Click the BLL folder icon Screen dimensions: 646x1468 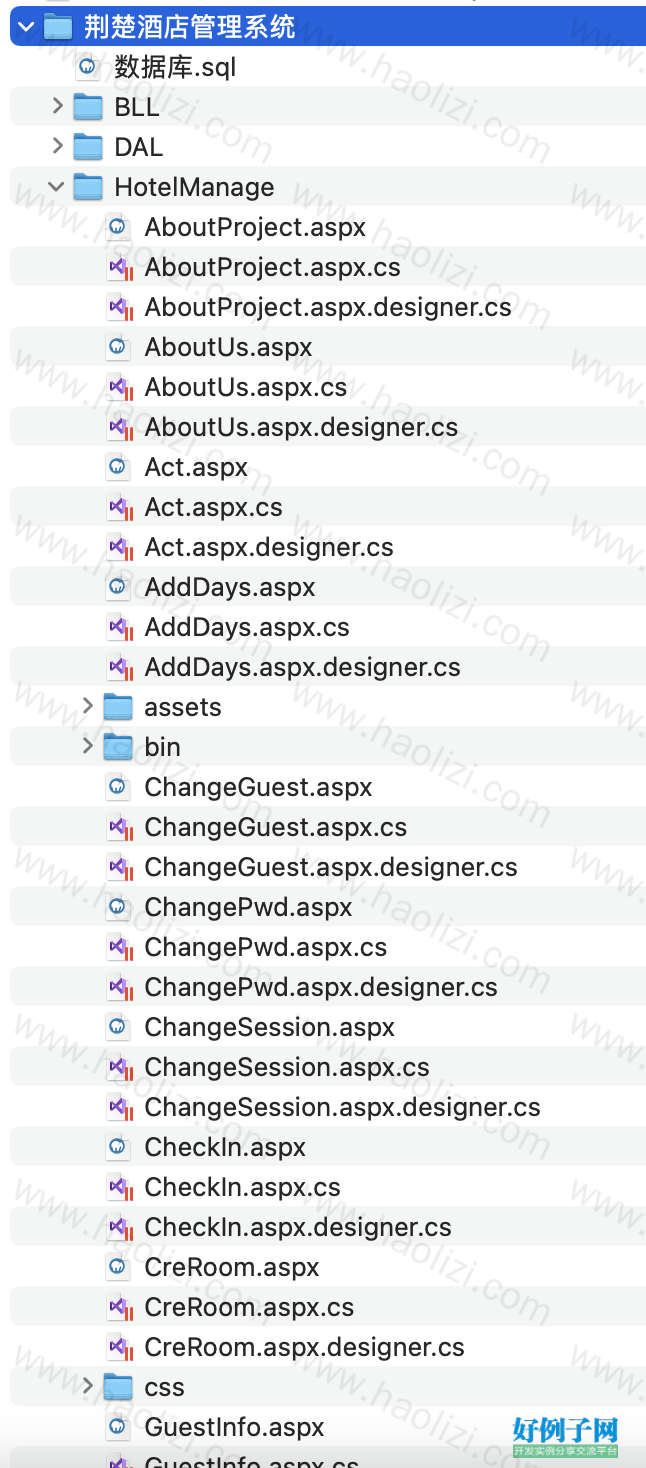click(x=88, y=107)
